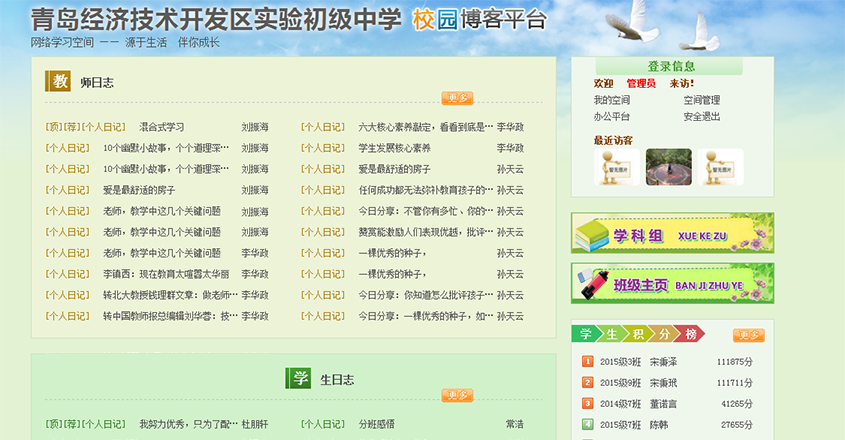845x440 pixels.
Task: Click the 登录信息 panel header
Action: 669,66
